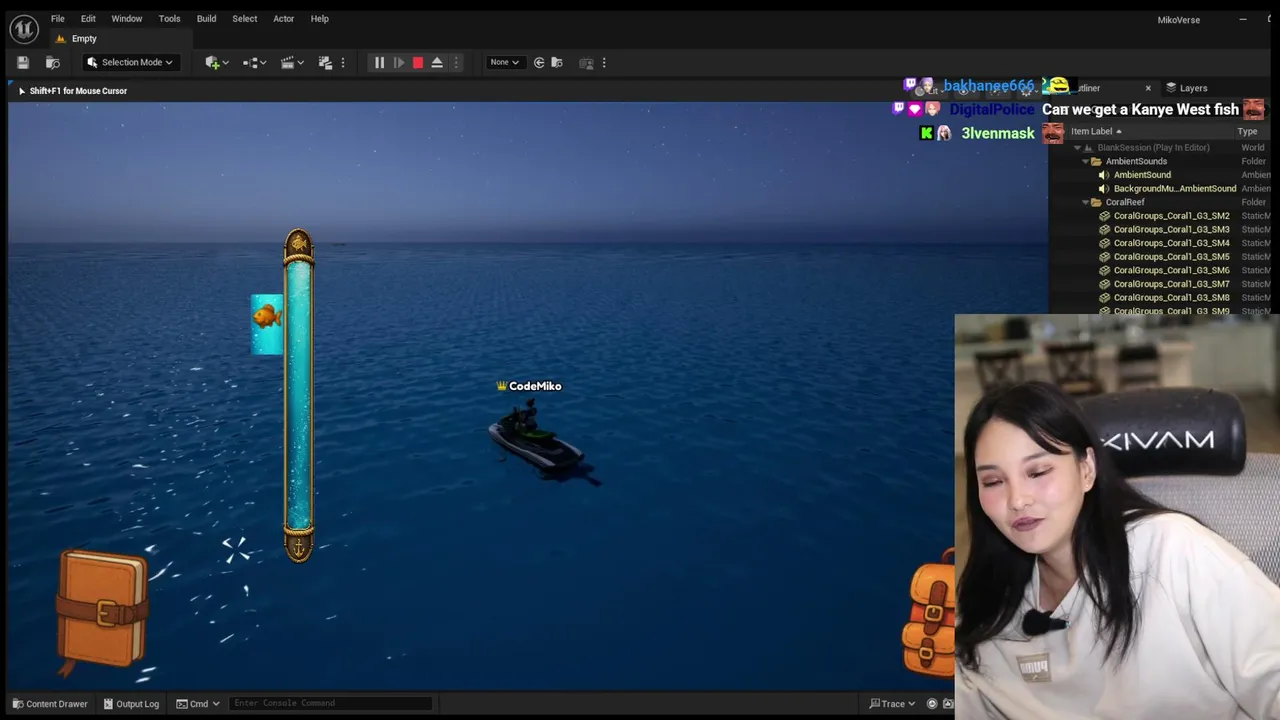Screen dimensions: 1280x720
Task: Click the vertical fishing progress bar
Action: pos(298,396)
